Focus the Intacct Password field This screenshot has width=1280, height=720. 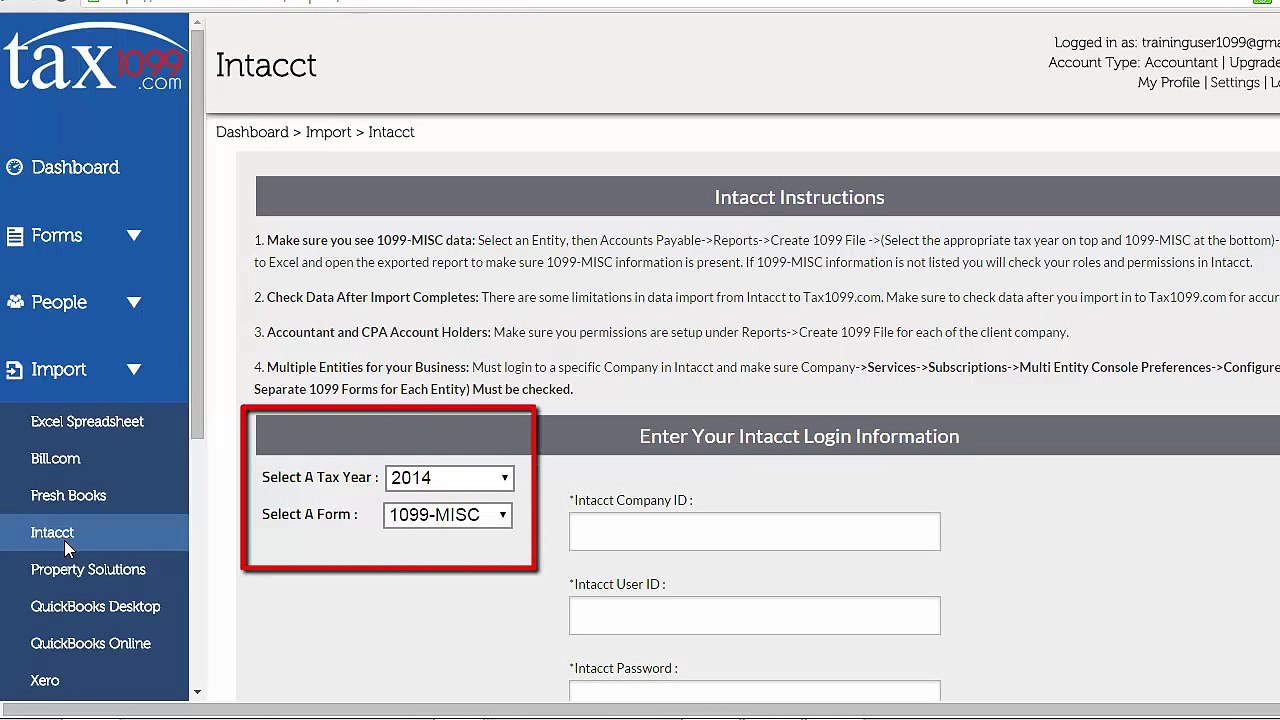[755, 690]
